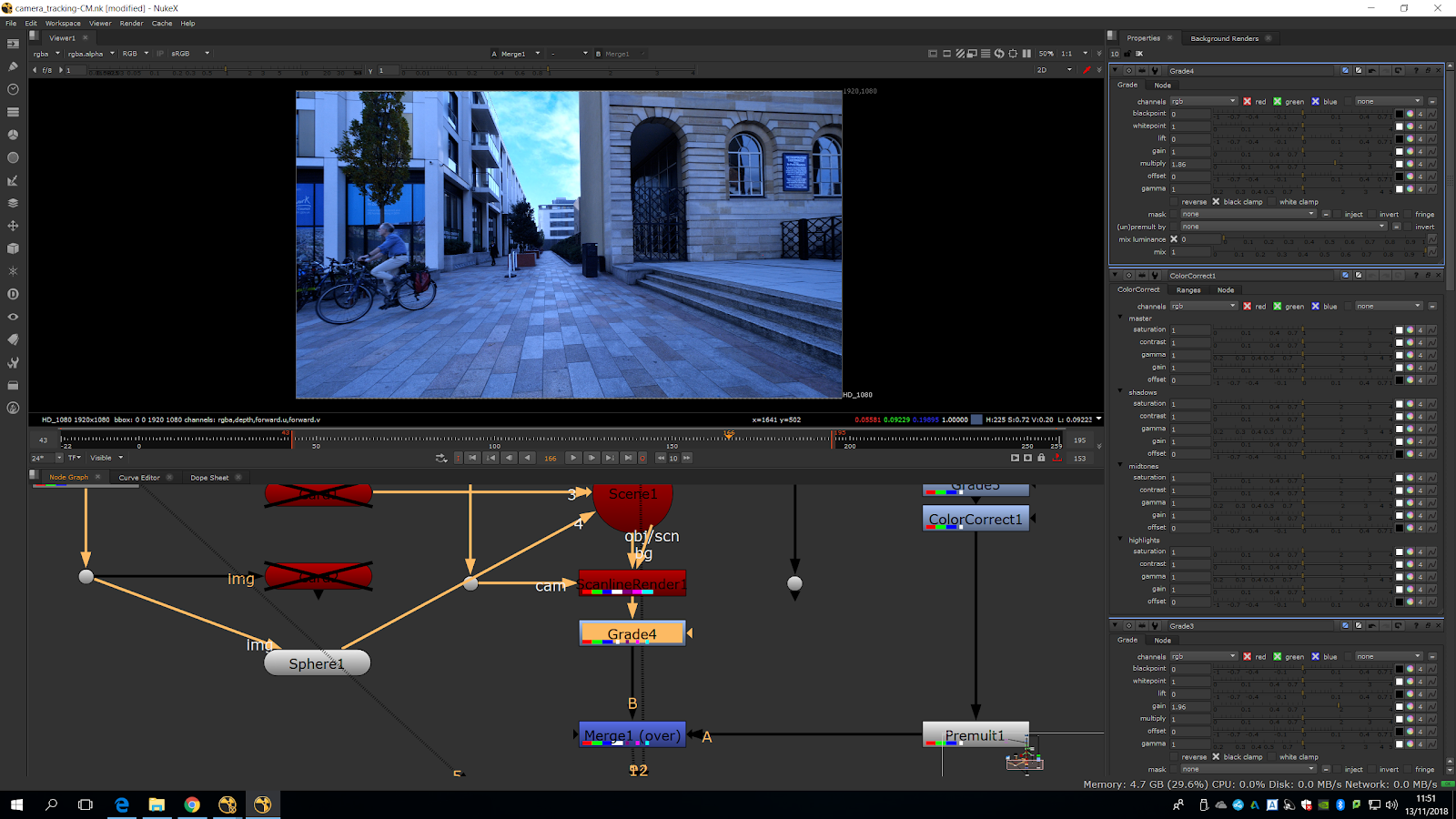Click the Grade4 panel help icon
Screen dimensions: 1456x819
click(x=1416, y=70)
